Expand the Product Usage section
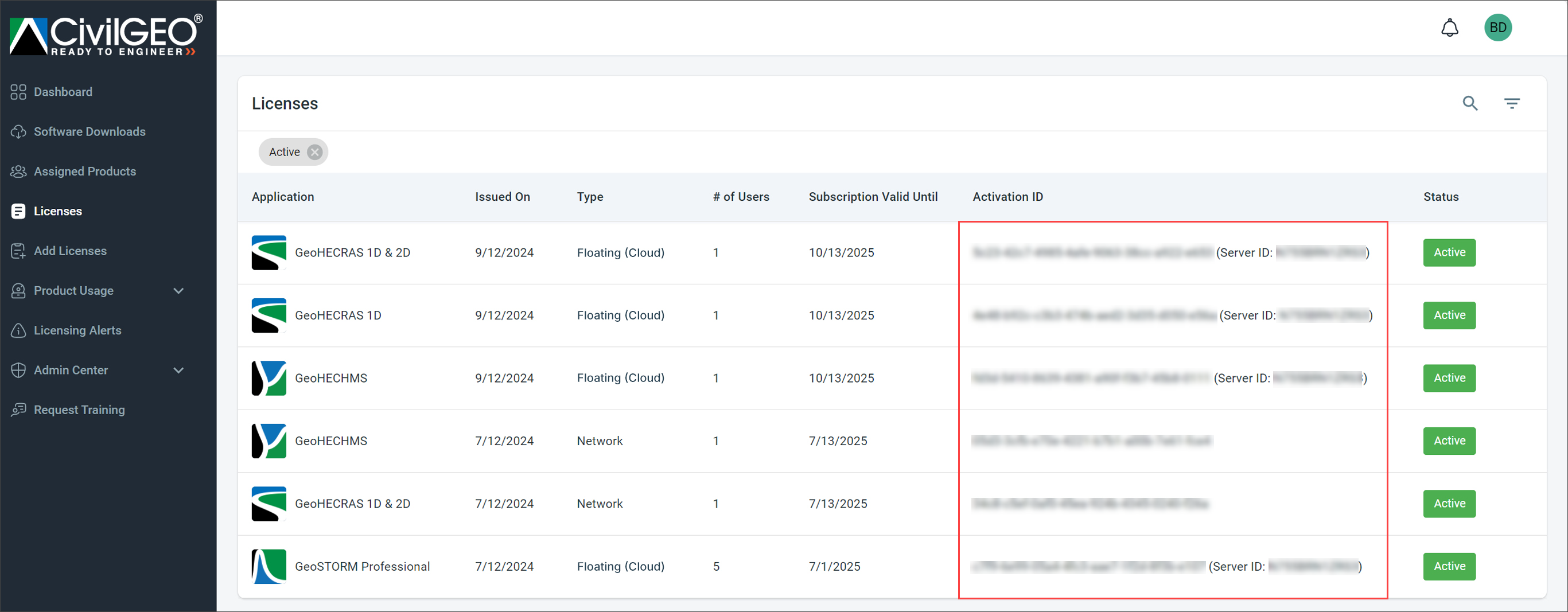The width and height of the screenshot is (1568, 612). 178,291
